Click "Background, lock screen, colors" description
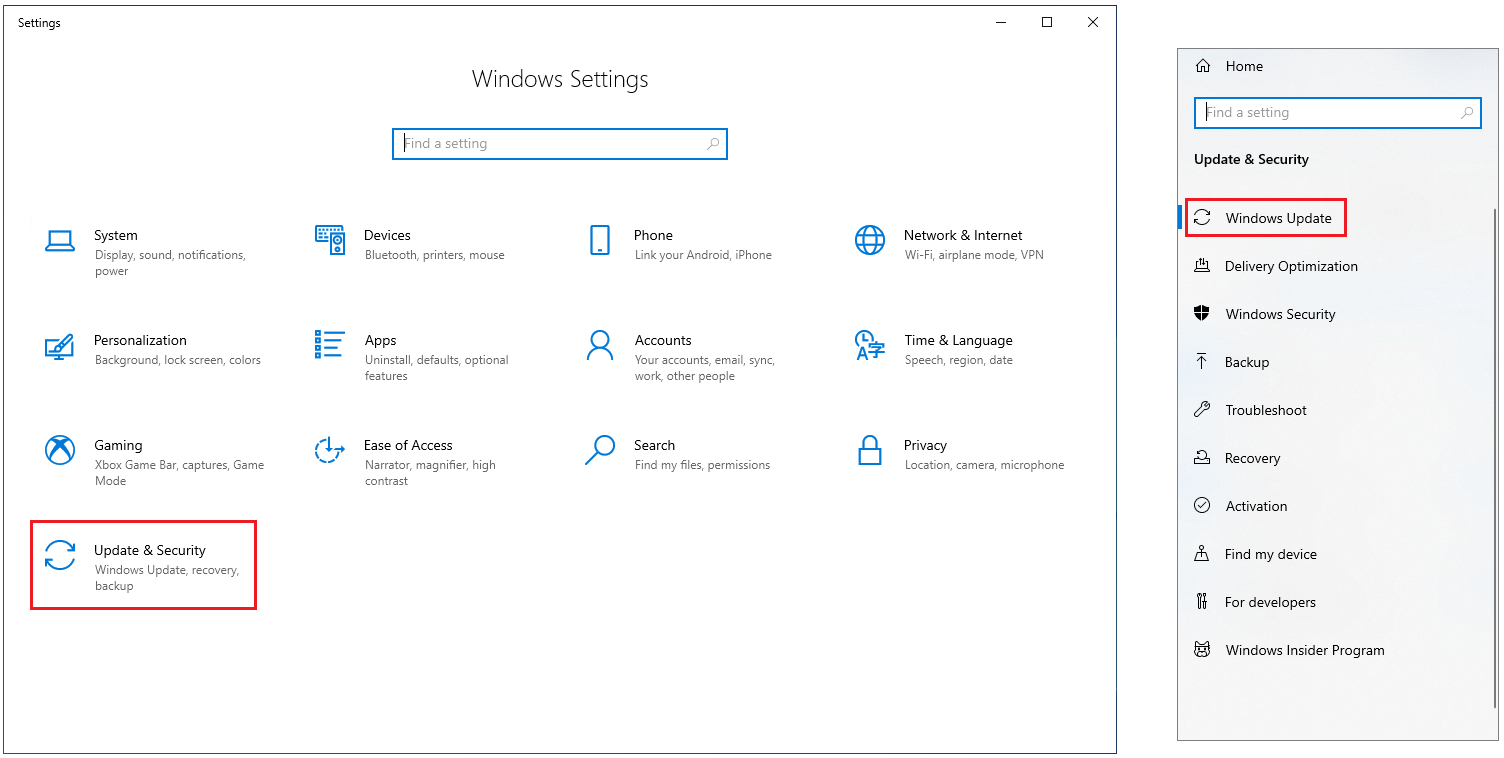This screenshot has width=1504, height=758. (x=178, y=360)
